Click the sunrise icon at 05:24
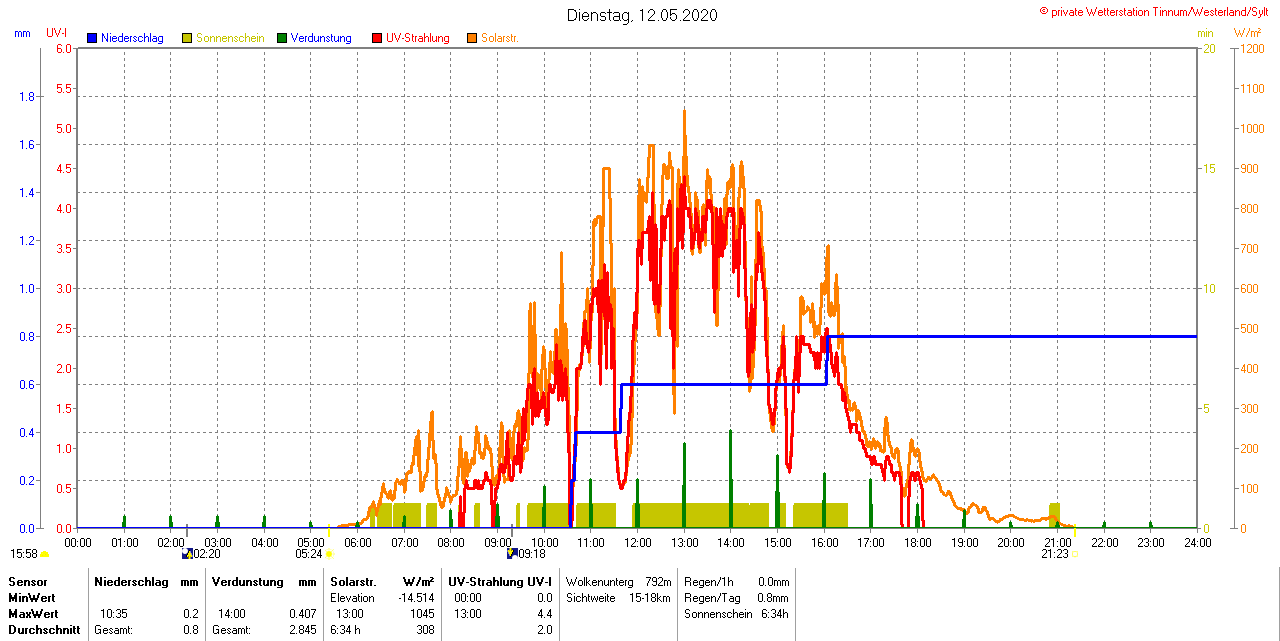This screenshot has height=641, width=1280. (329, 553)
